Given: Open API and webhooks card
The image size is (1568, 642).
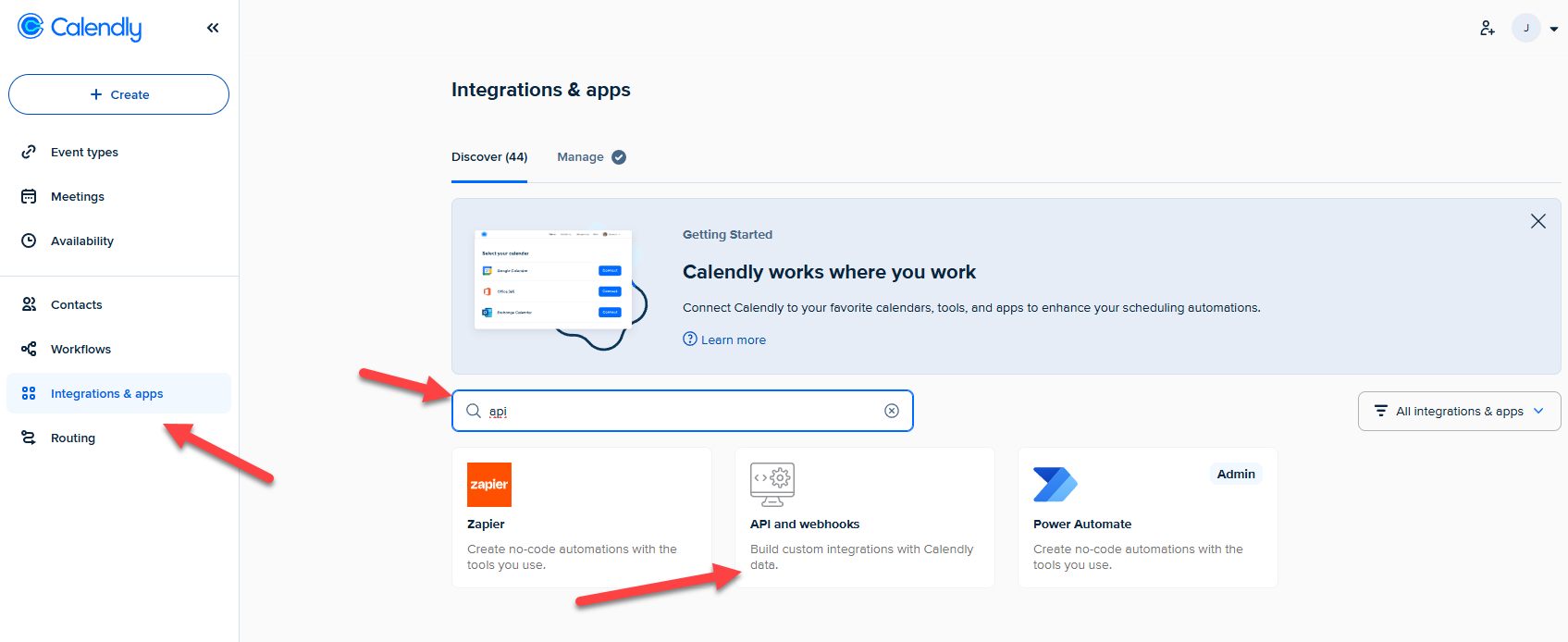Looking at the screenshot, I should click(865, 517).
